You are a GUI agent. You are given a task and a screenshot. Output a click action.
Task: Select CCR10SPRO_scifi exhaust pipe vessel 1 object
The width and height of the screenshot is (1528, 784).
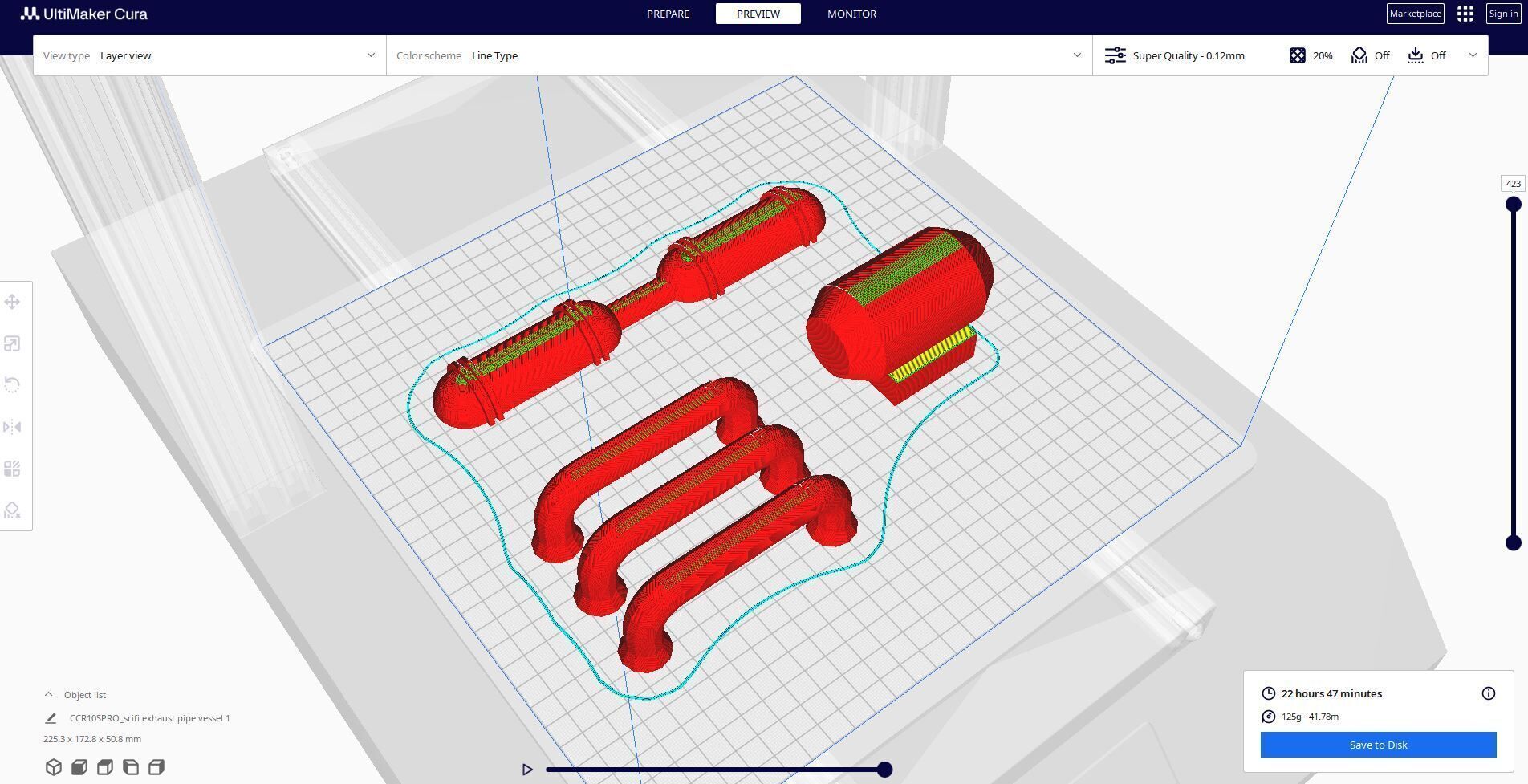click(x=149, y=718)
